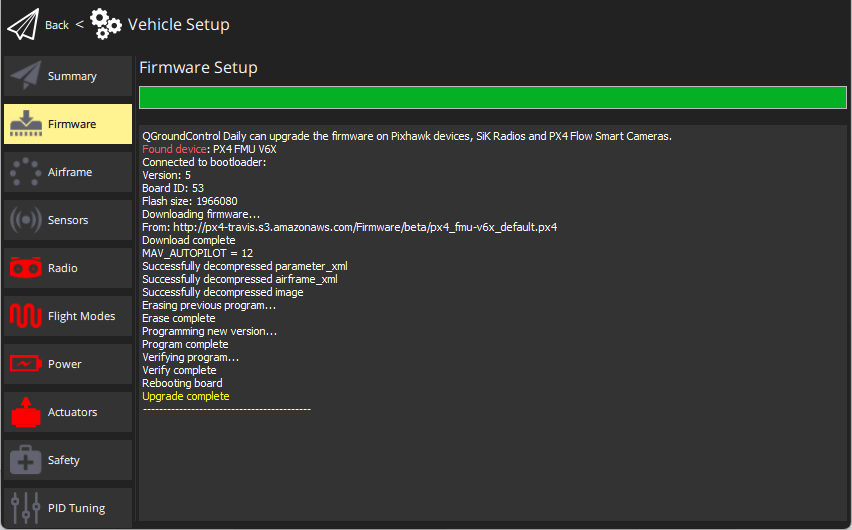852x530 pixels.
Task: Switch to the Airframe tab
Action: (70, 172)
